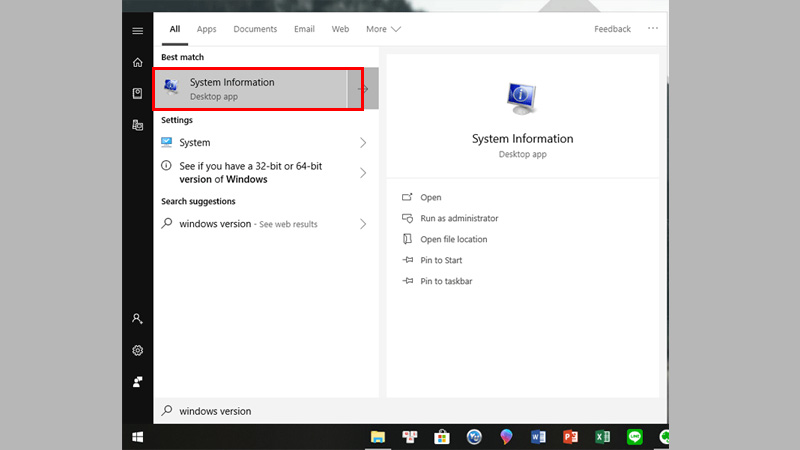The image size is (800, 450).
Task: Switch to the Documents tab
Action: (255, 29)
